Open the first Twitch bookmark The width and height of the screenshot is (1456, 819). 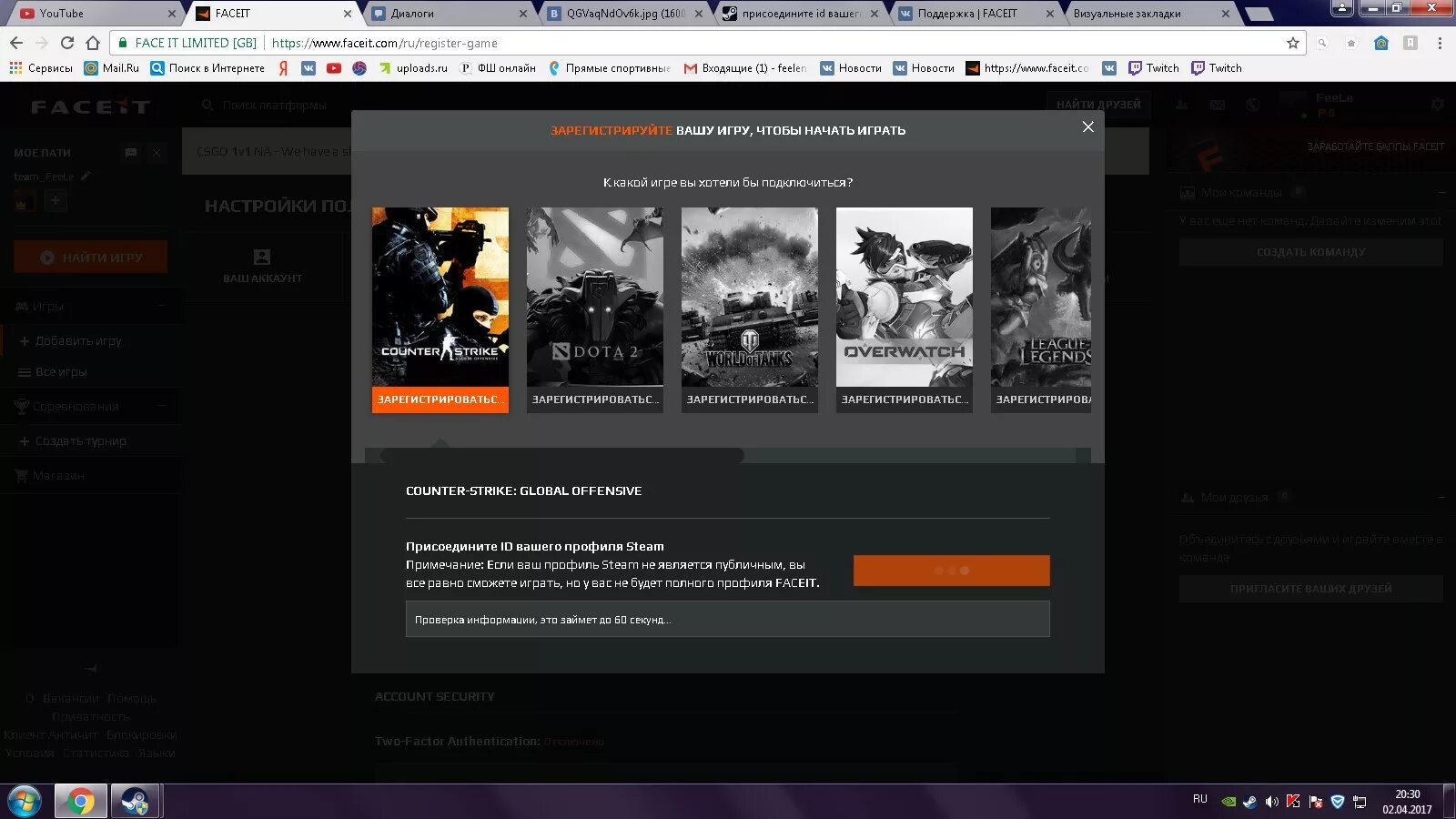pos(1154,68)
